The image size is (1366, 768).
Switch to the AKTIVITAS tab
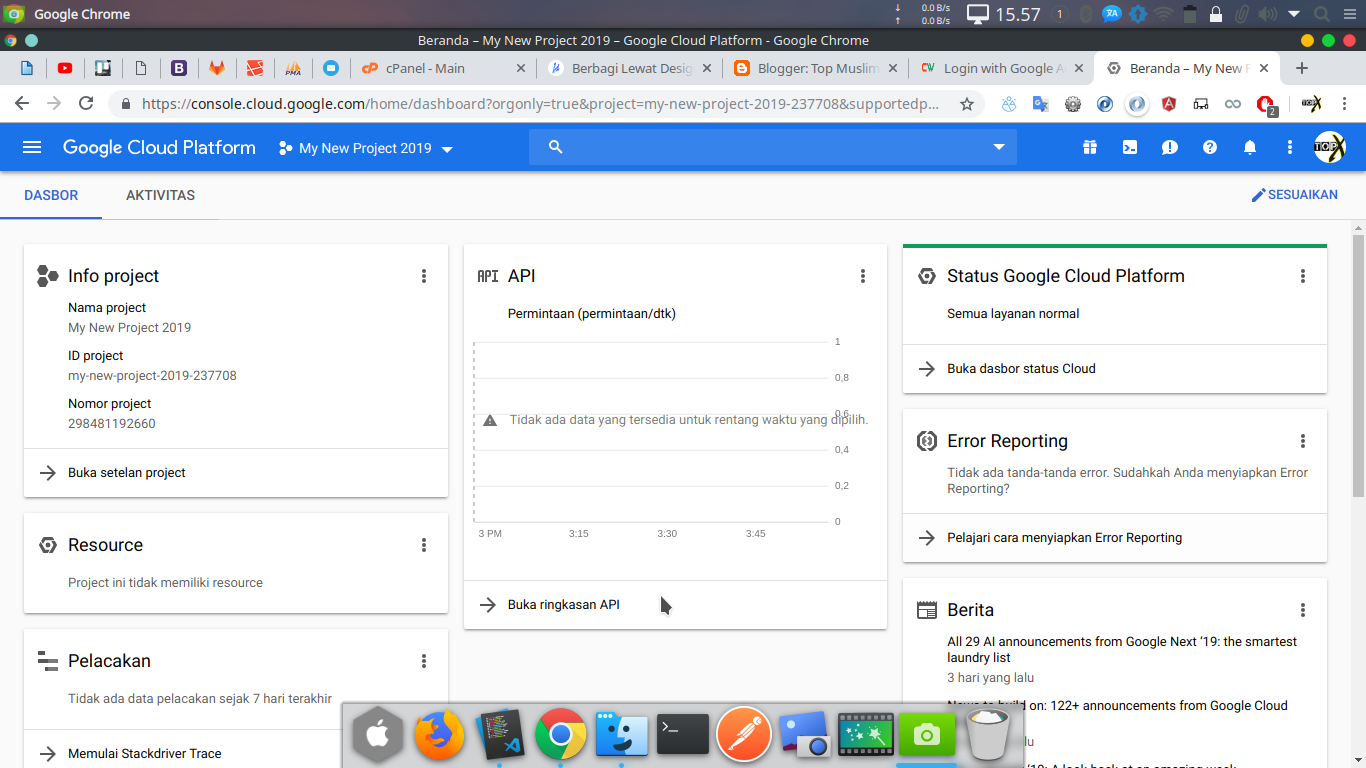coord(160,195)
